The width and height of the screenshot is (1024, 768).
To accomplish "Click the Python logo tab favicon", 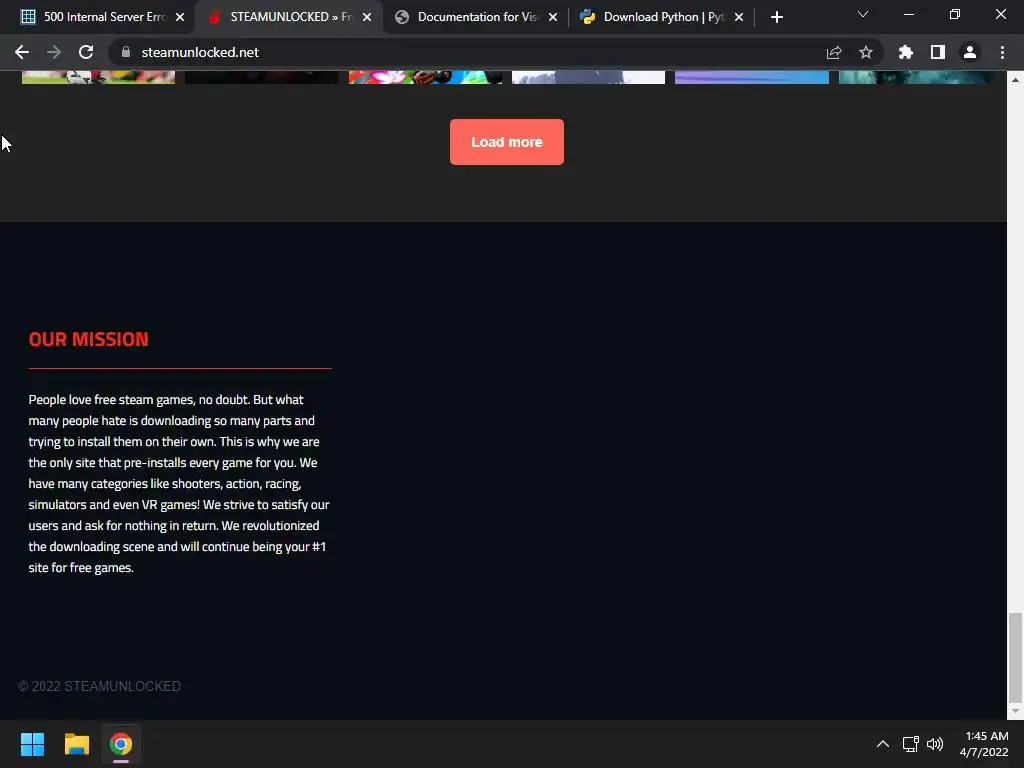I will click(588, 17).
